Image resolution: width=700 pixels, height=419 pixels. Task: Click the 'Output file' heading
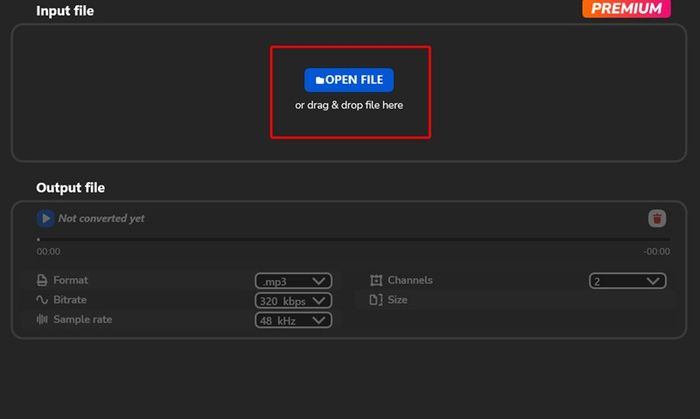(71, 188)
